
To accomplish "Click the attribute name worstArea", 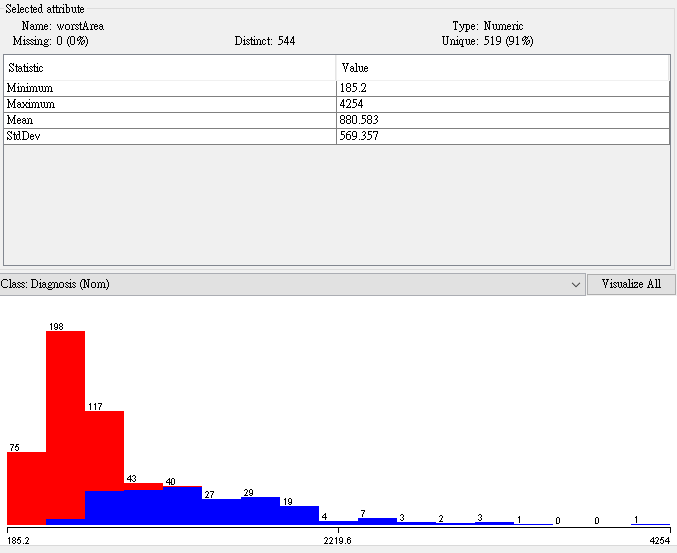I will click(80, 26).
